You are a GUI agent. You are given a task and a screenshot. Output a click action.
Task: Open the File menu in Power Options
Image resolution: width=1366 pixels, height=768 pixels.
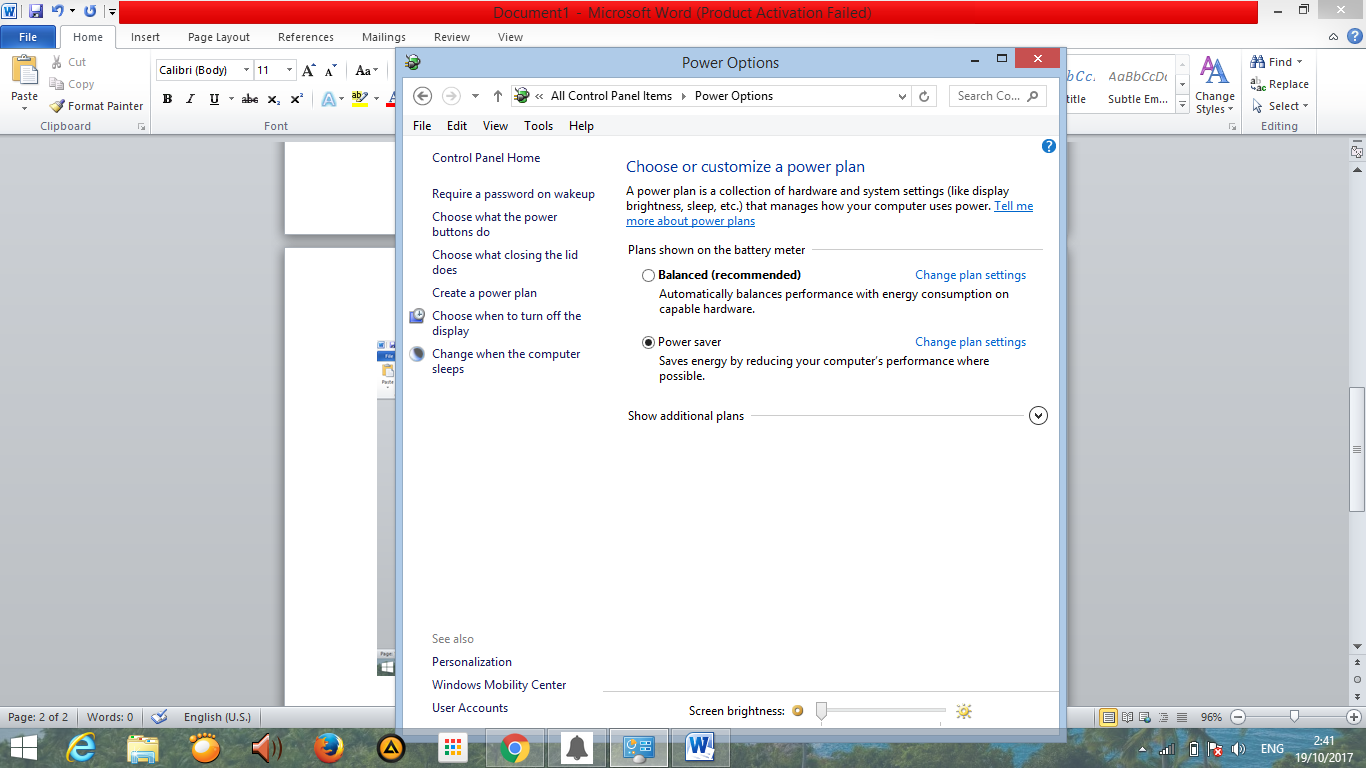pos(422,126)
